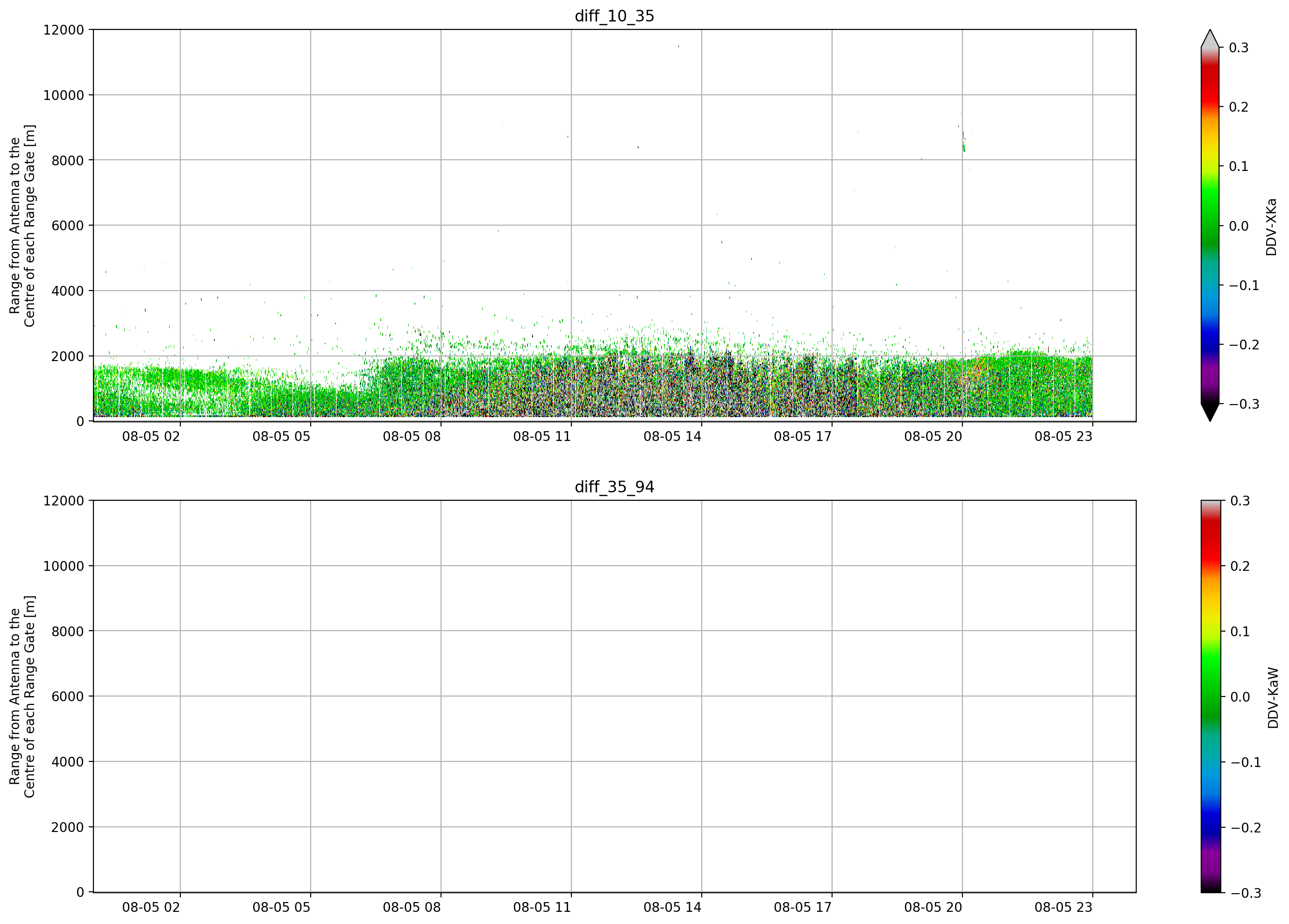Click the 2000 y-tick of diff_10_35 plot
Screen dimensions: 1289x924
click(68, 356)
